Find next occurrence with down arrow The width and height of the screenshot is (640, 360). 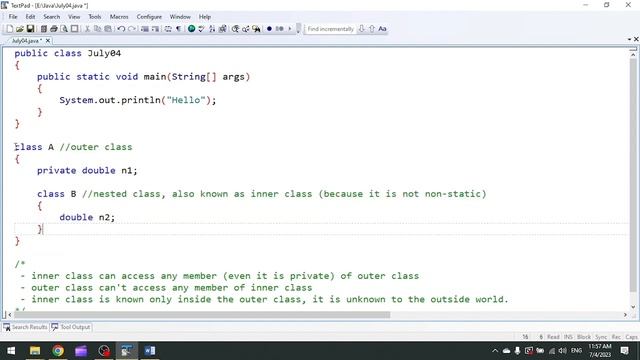tap(361, 29)
